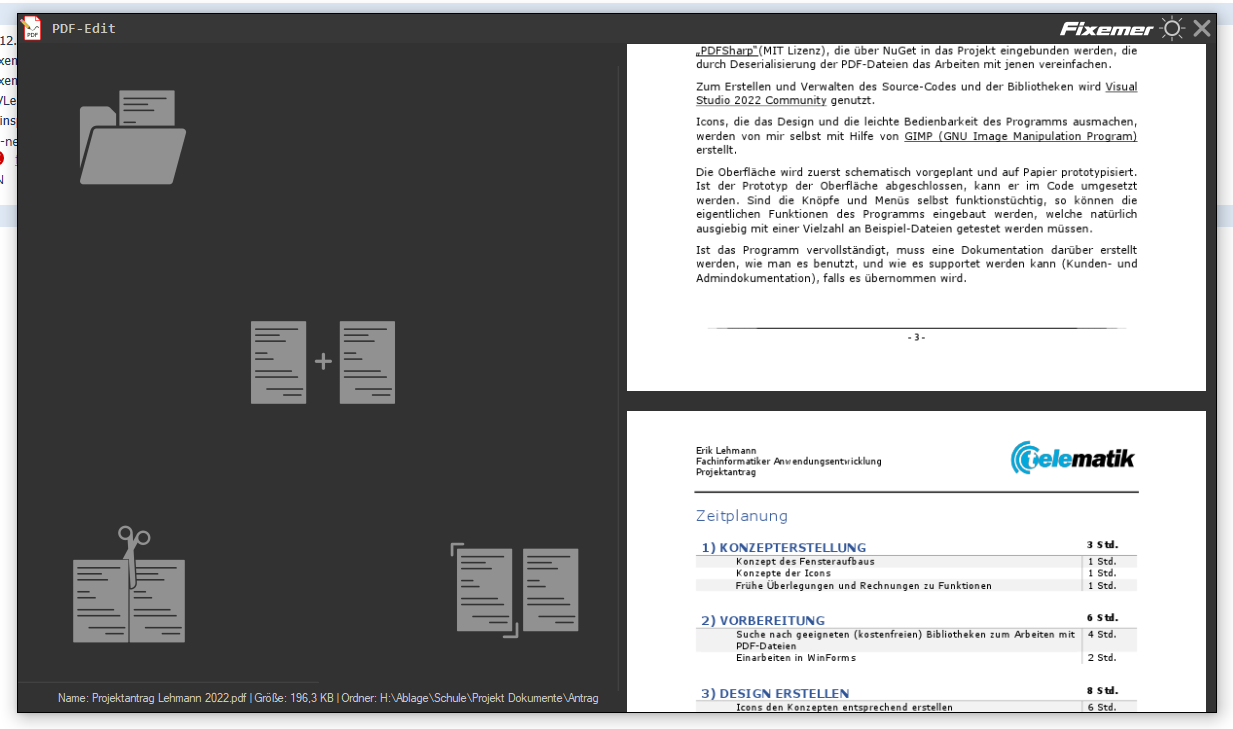Click the PDF-Edit title text
1233x729 pixels.
(x=84, y=29)
